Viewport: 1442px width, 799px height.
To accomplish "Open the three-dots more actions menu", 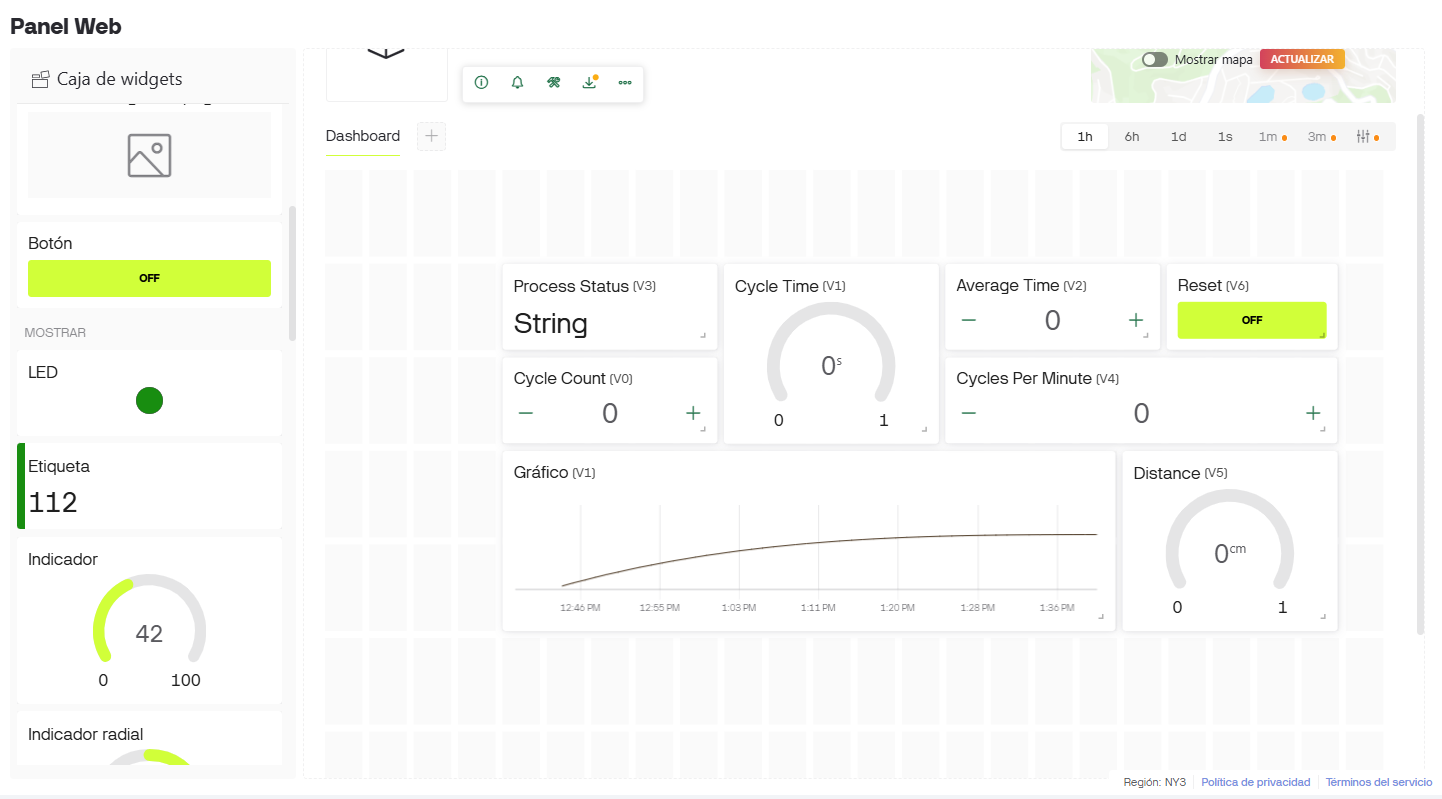I will coord(625,83).
